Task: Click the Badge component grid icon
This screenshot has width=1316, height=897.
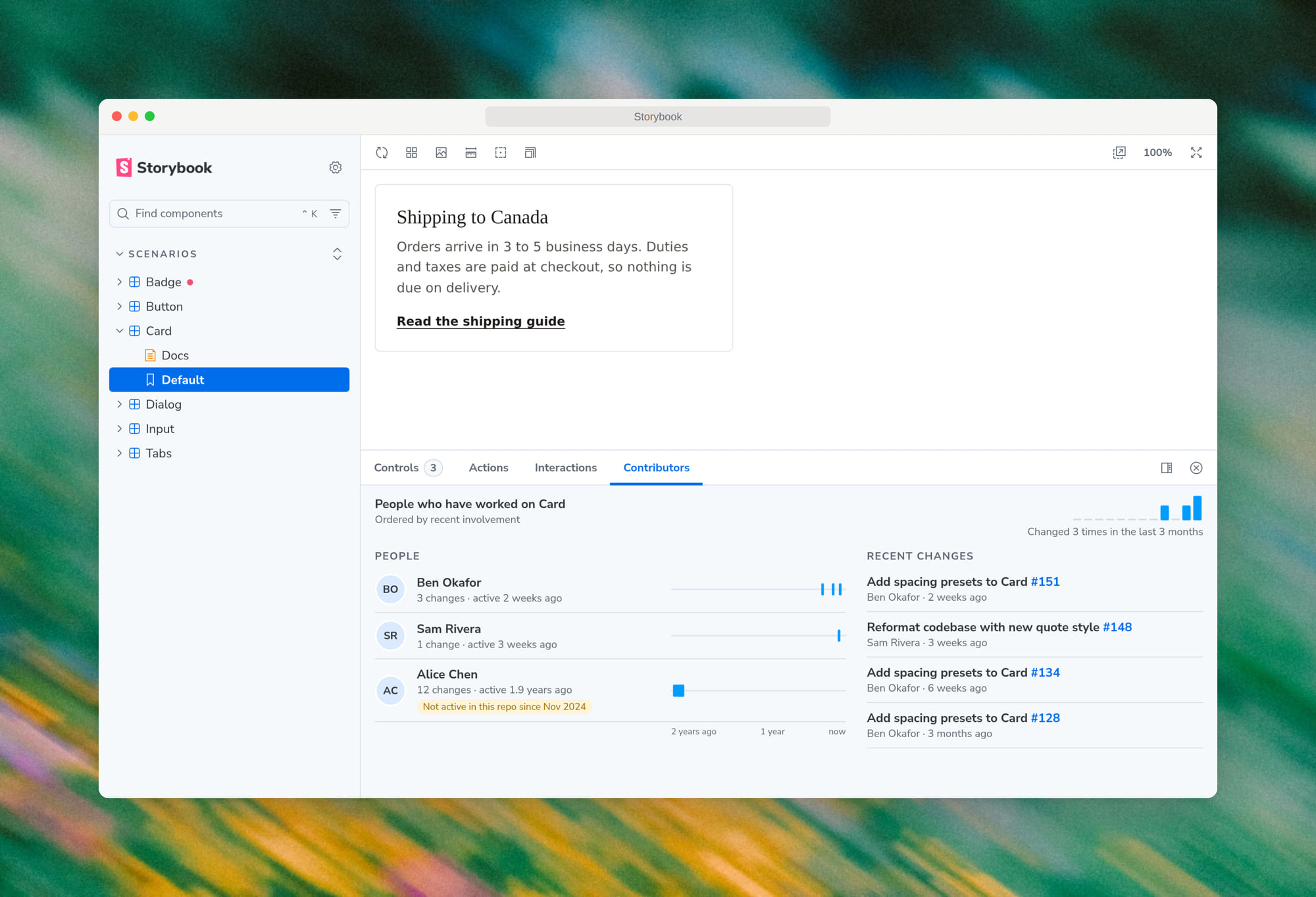Action: point(134,282)
